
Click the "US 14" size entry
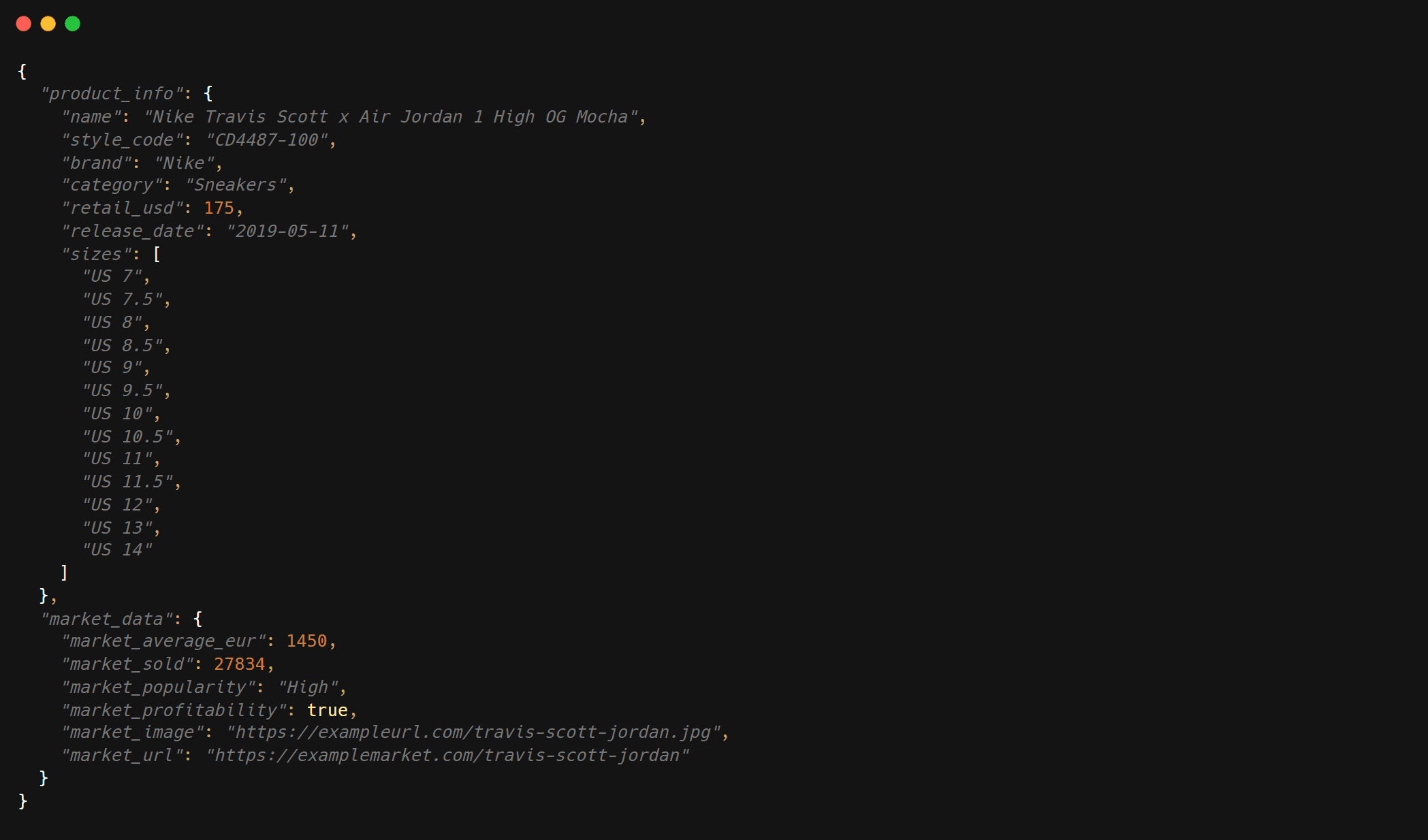pyautogui.click(x=118, y=549)
